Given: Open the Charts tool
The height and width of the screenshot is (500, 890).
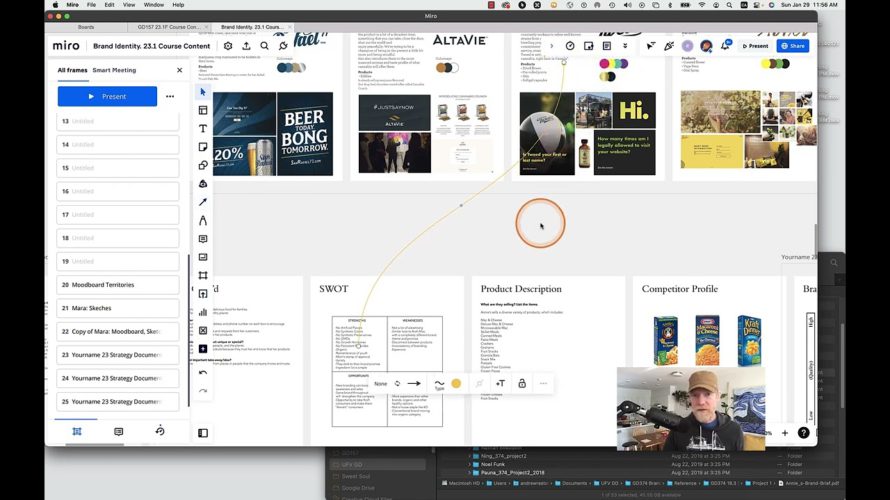Looking at the screenshot, I should [x=203, y=312].
